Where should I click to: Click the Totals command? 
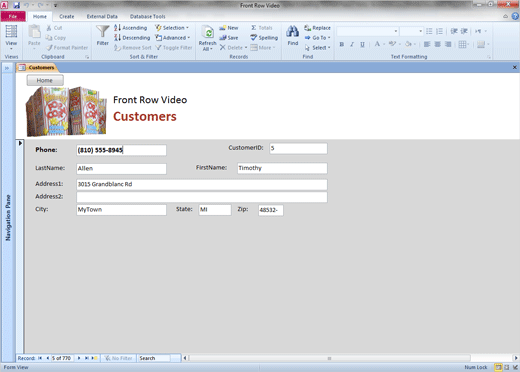click(x=262, y=28)
